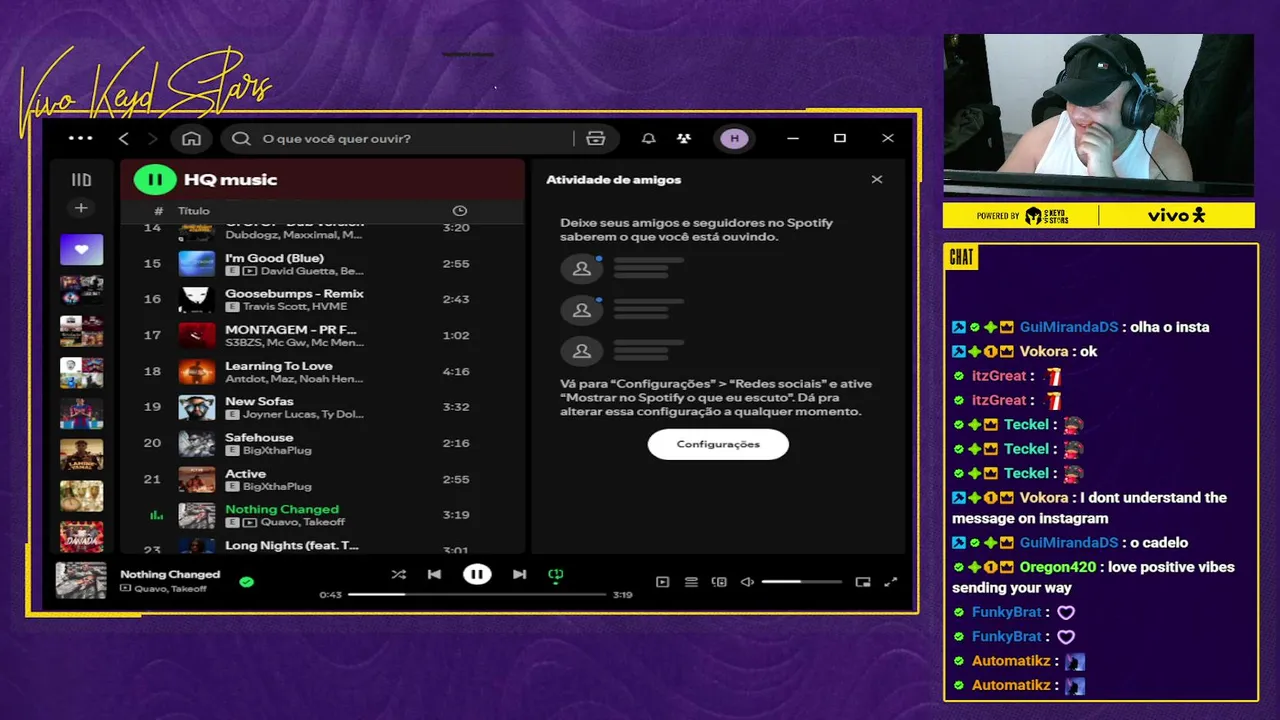This screenshot has width=1280, height=720.
Task: Open the Spotify Home icon
Action: 191,138
